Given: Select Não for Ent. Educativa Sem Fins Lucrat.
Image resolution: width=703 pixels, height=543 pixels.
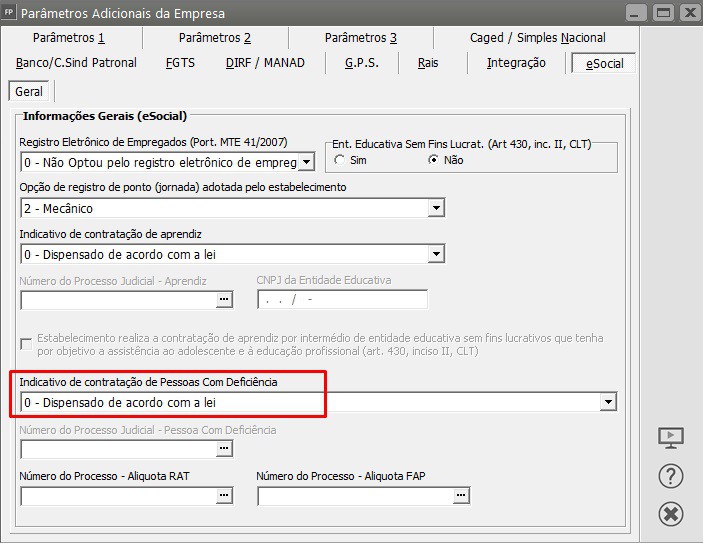Looking at the screenshot, I should click(433, 160).
